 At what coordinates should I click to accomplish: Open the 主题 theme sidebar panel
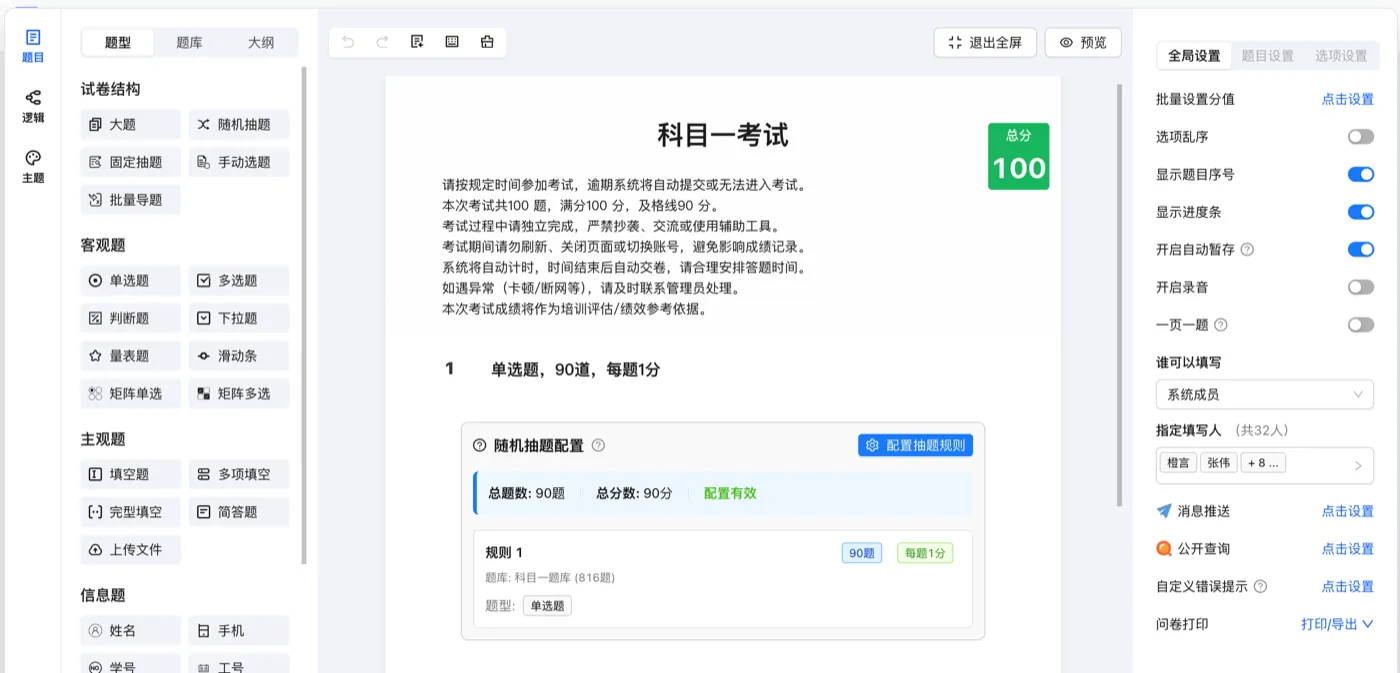(x=33, y=166)
